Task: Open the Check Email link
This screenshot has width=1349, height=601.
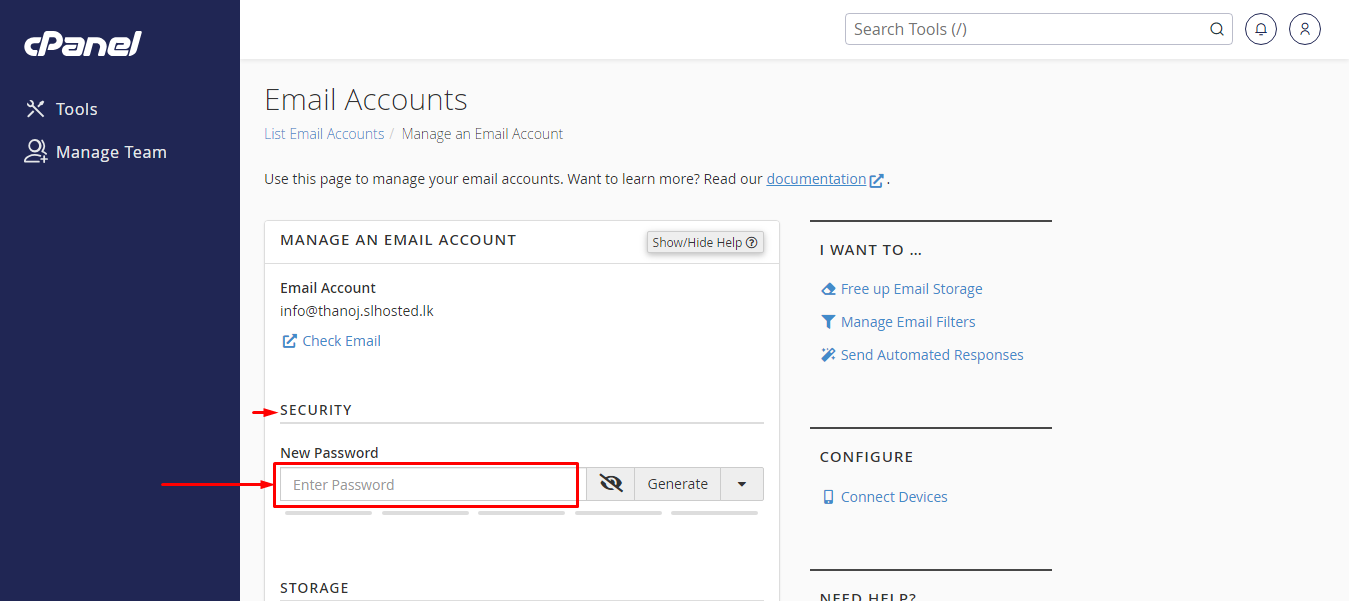Action: tap(341, 341)
